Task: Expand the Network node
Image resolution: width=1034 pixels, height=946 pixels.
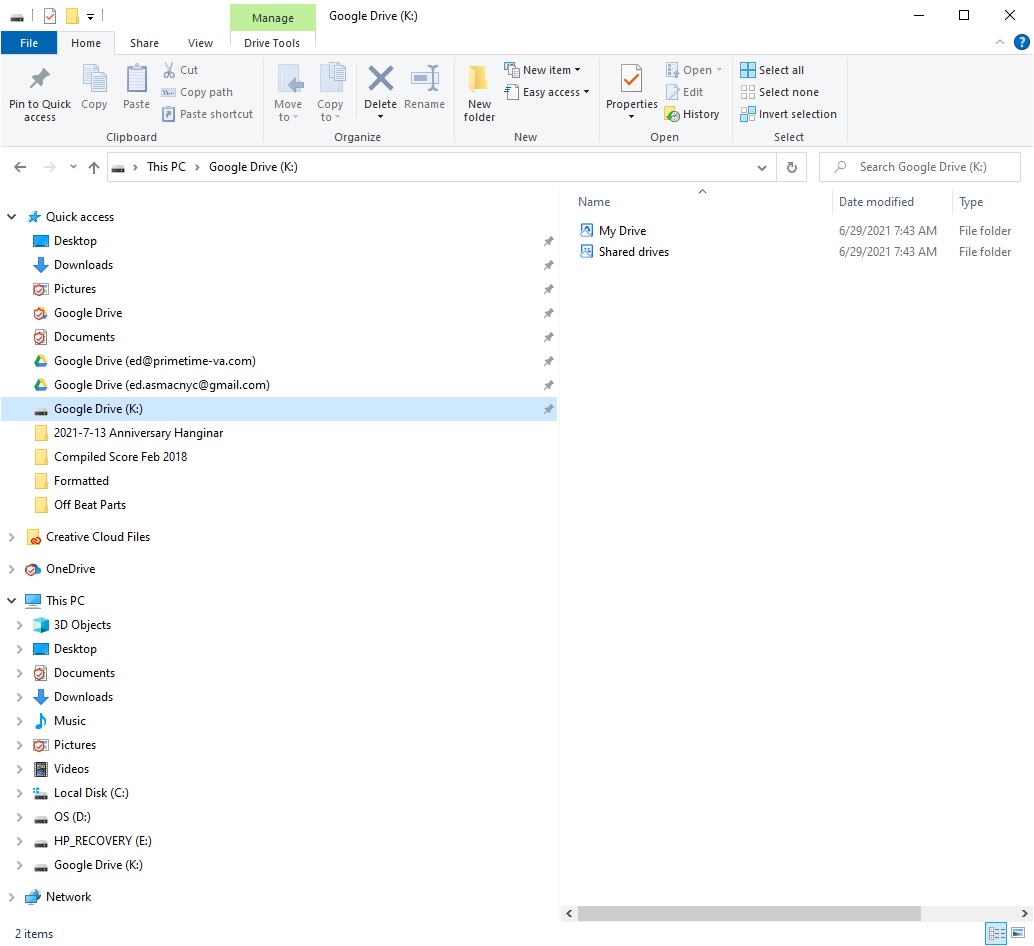Action: pos(11,897)
